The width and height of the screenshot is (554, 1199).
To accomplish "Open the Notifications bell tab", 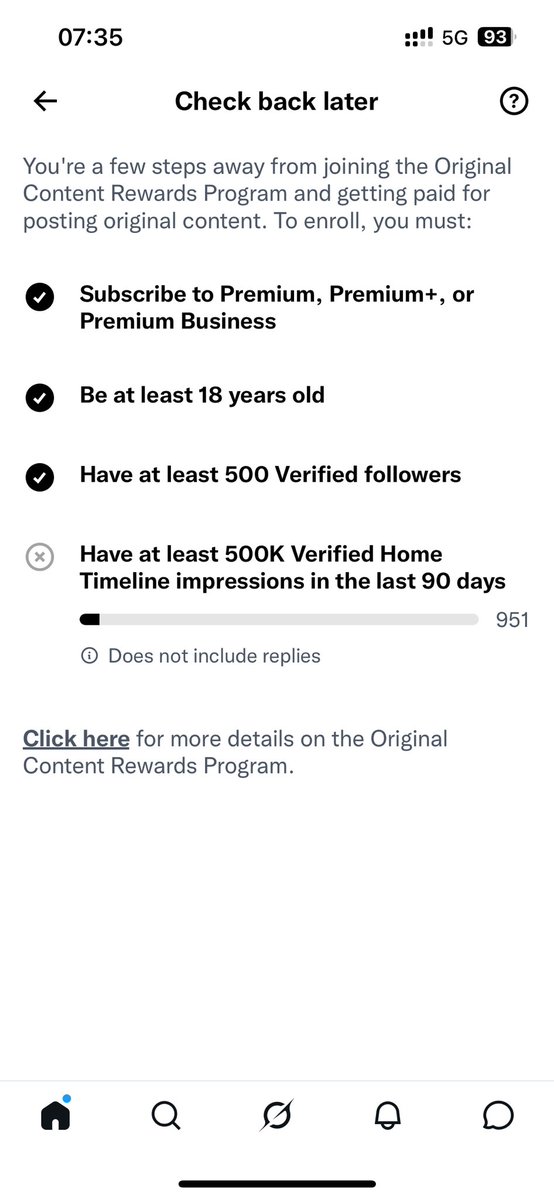I will point(388,1116).
